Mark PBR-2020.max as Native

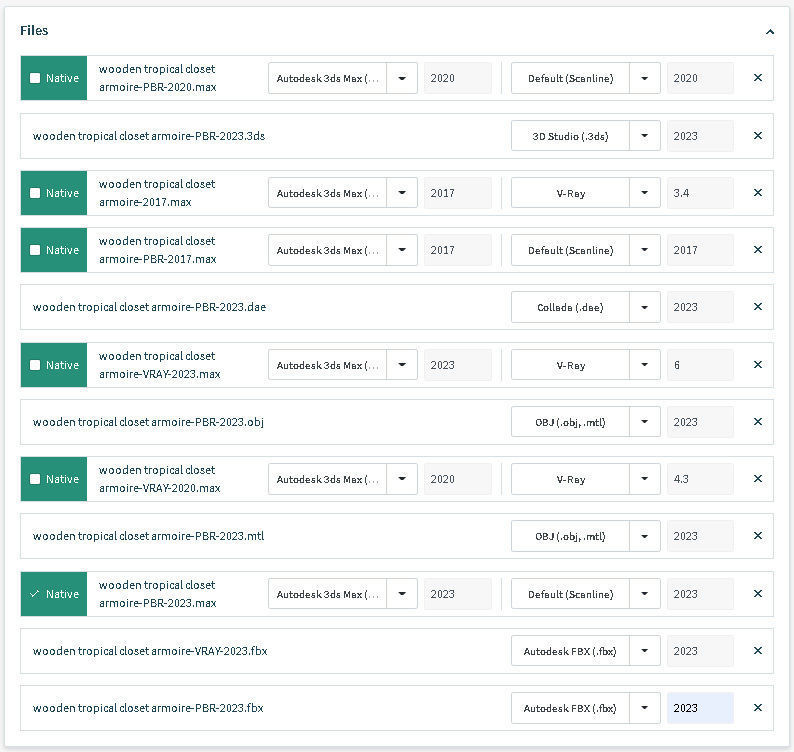pos(36,78)
